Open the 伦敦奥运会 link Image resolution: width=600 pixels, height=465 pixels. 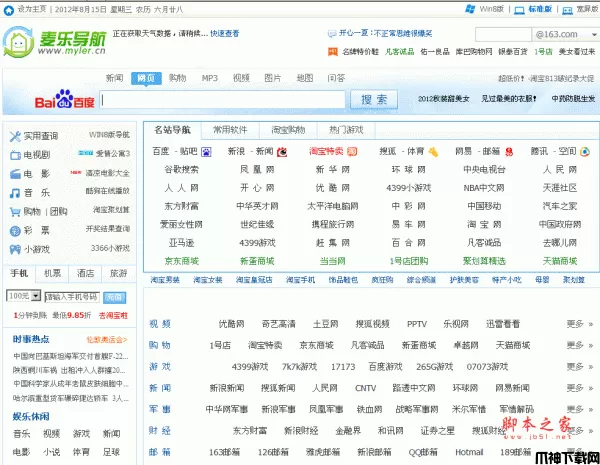point(107,339)
